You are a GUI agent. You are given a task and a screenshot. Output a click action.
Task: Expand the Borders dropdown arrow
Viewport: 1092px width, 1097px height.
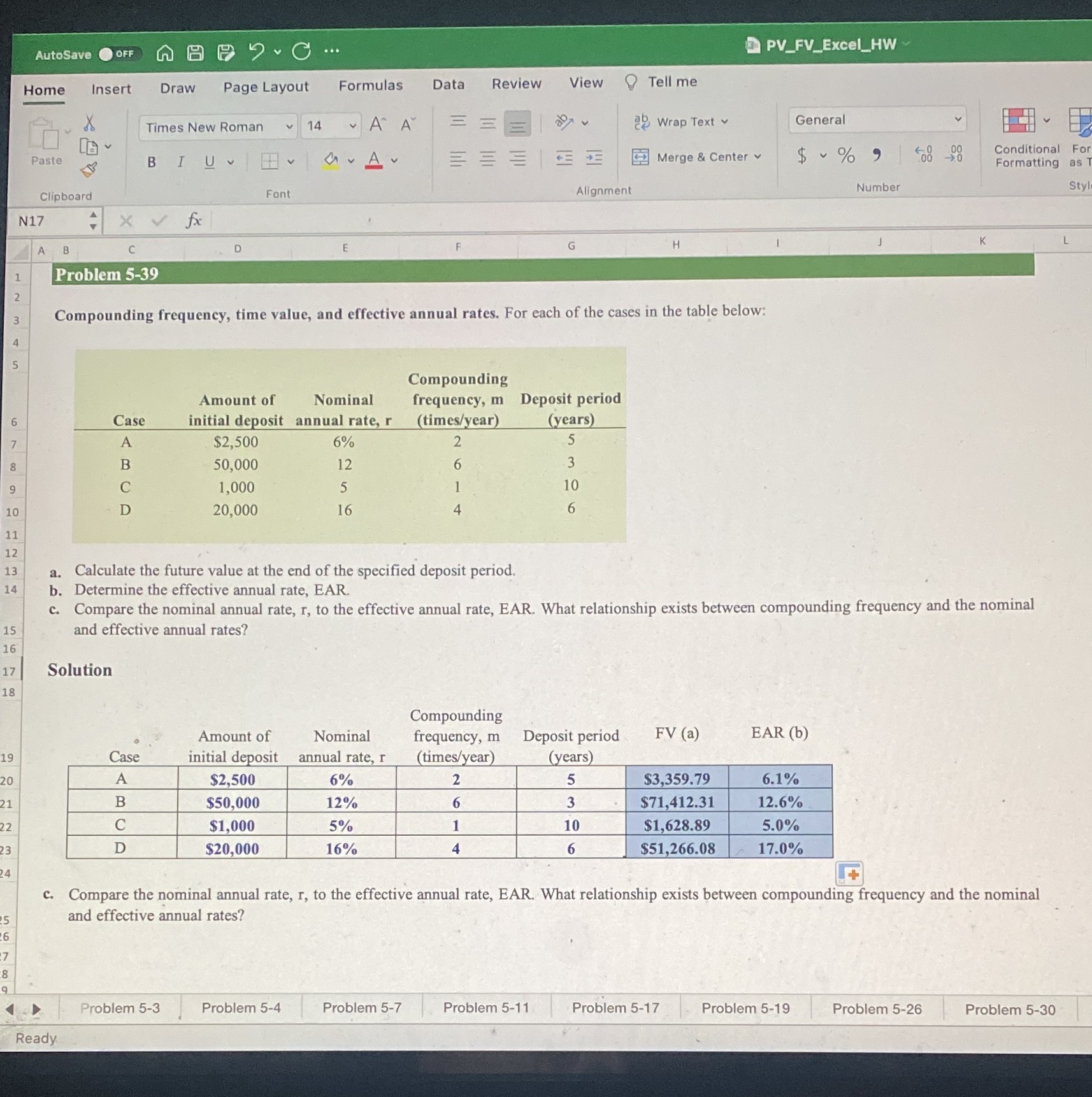(291, 161)
